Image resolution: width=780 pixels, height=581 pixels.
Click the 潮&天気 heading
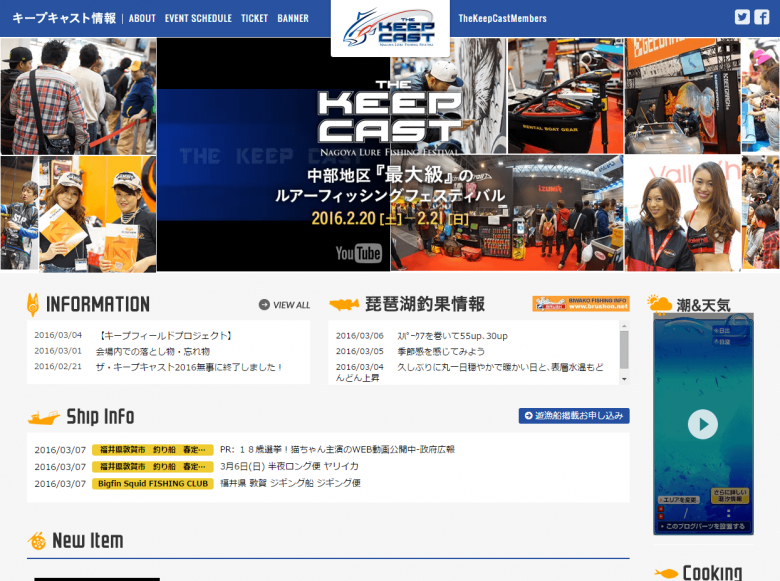tap(703, 305)
